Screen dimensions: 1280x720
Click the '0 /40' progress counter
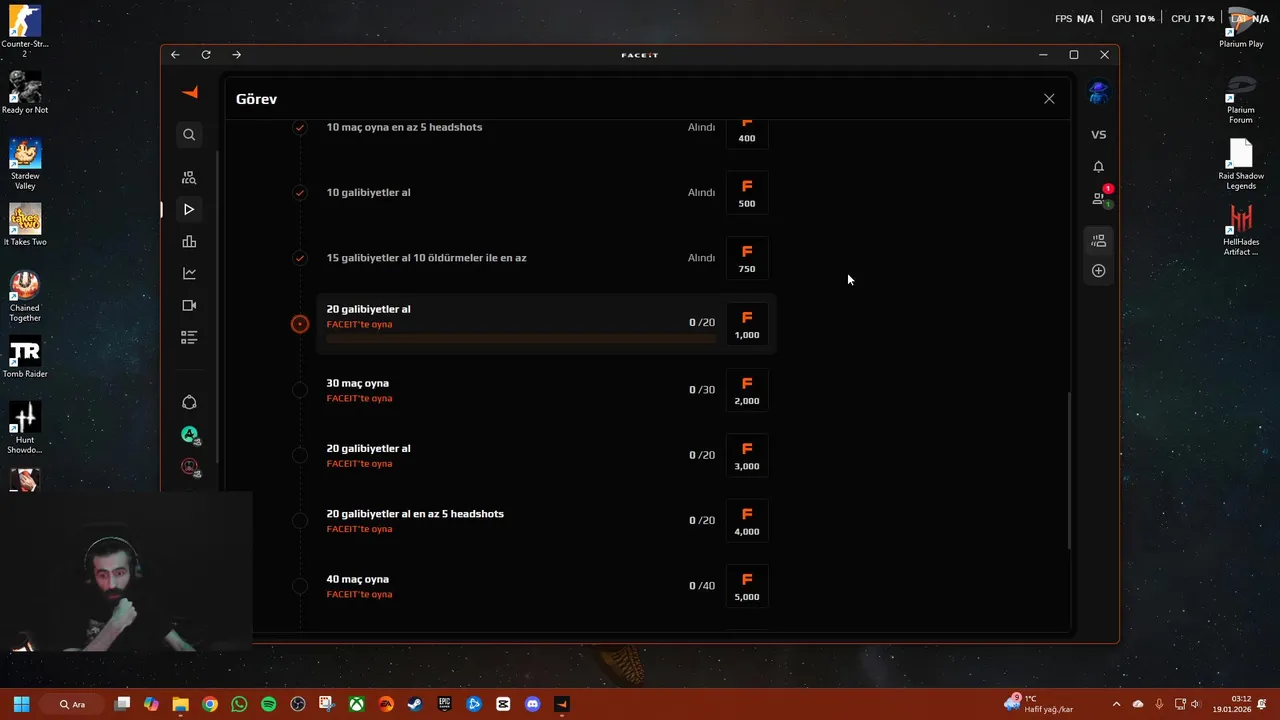tap(702, 586)
